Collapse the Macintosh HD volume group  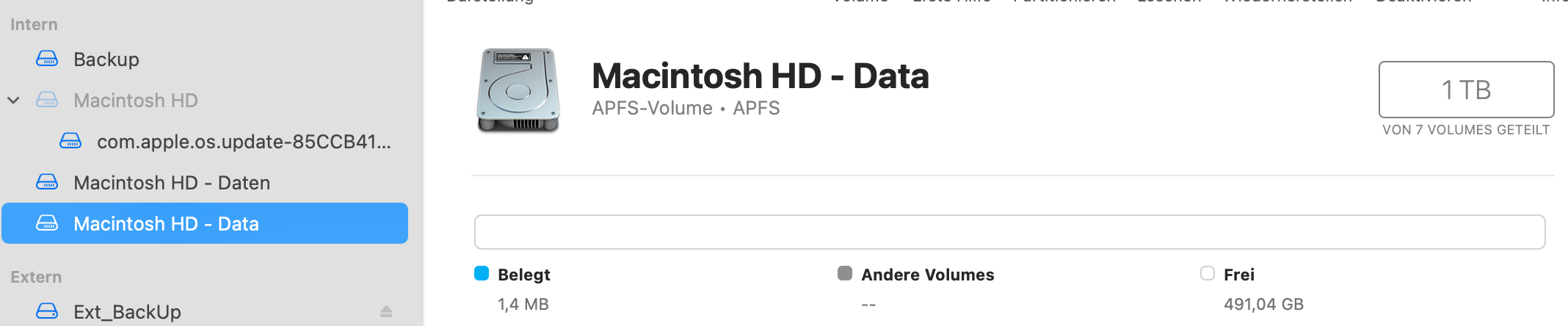pyautogui.click(x=13, y=100)
